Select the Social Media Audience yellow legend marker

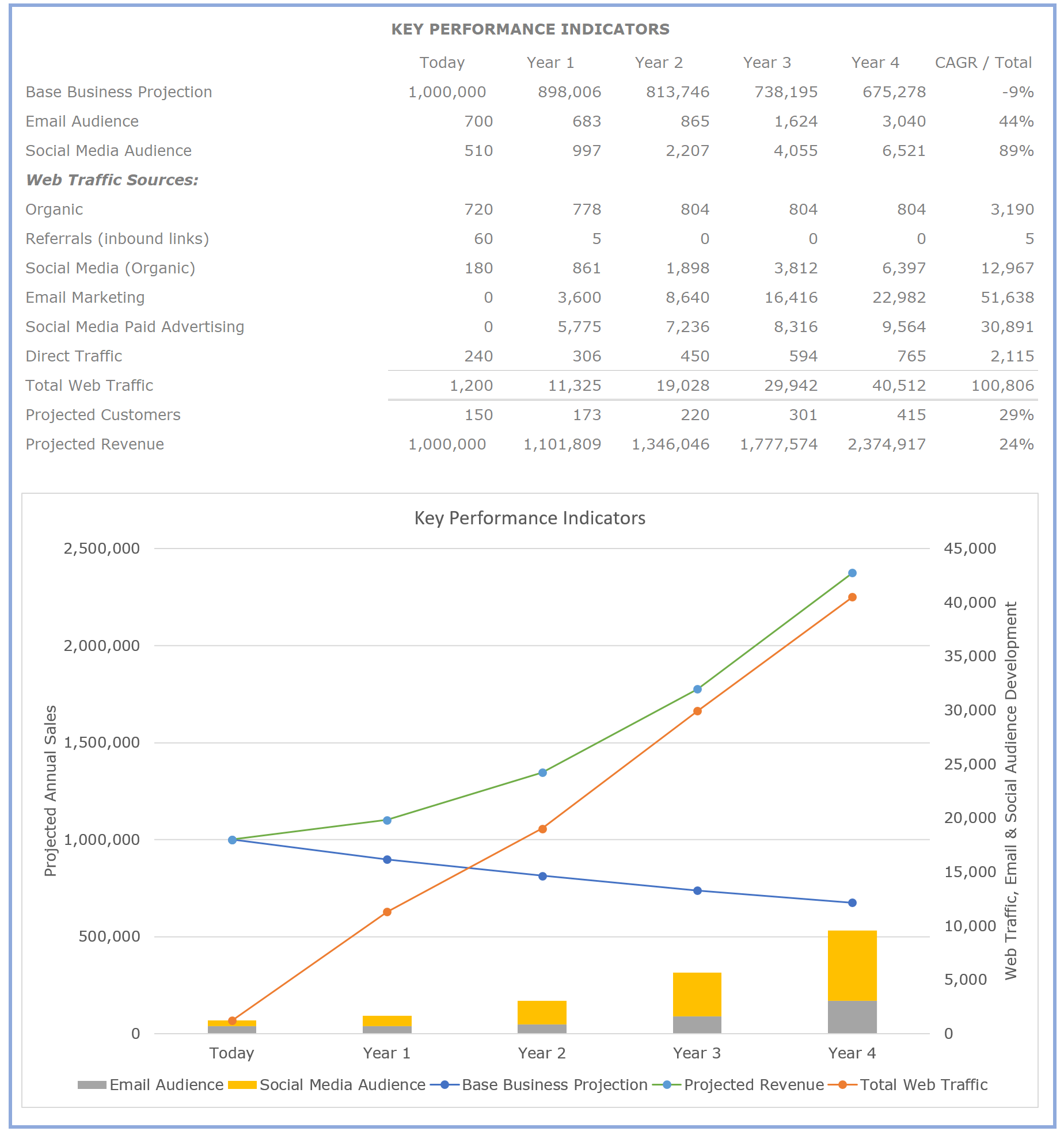coord(242,1084)
